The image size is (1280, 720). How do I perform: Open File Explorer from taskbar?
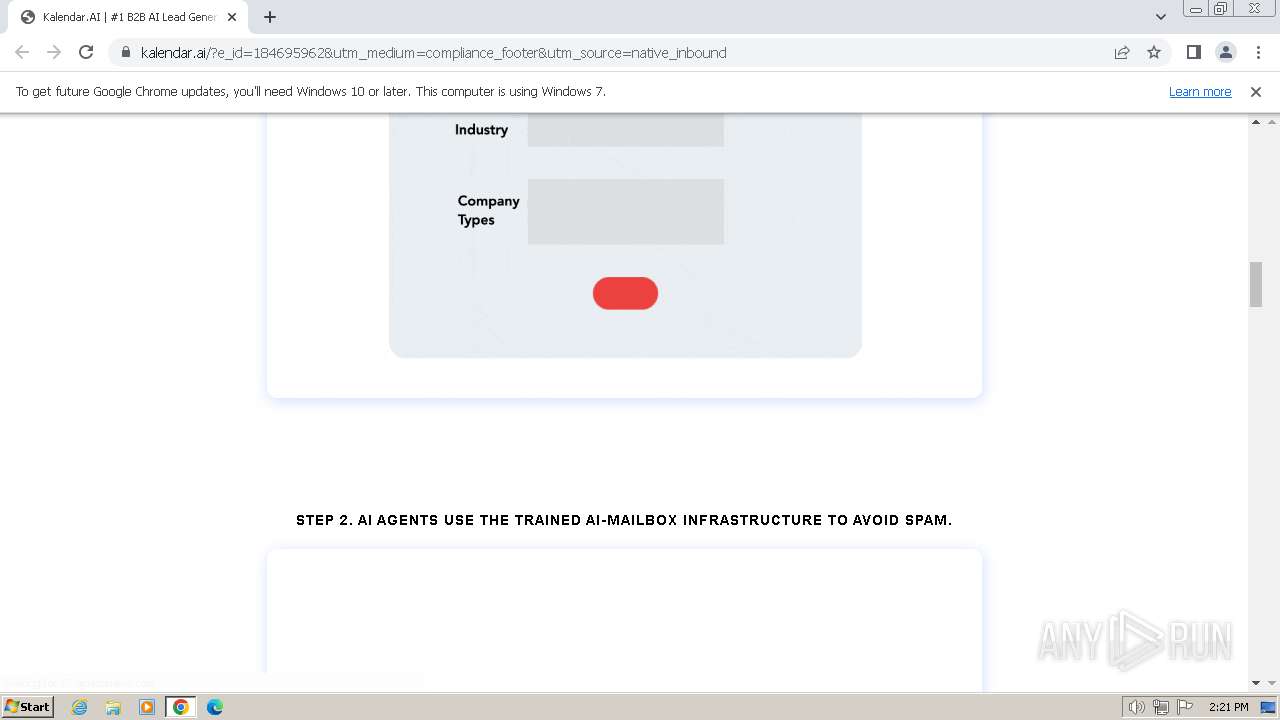click(113, 707)
